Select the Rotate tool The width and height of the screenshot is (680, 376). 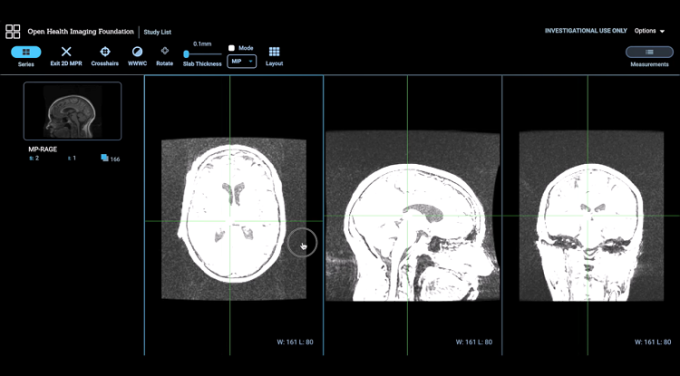coord(164,56)
